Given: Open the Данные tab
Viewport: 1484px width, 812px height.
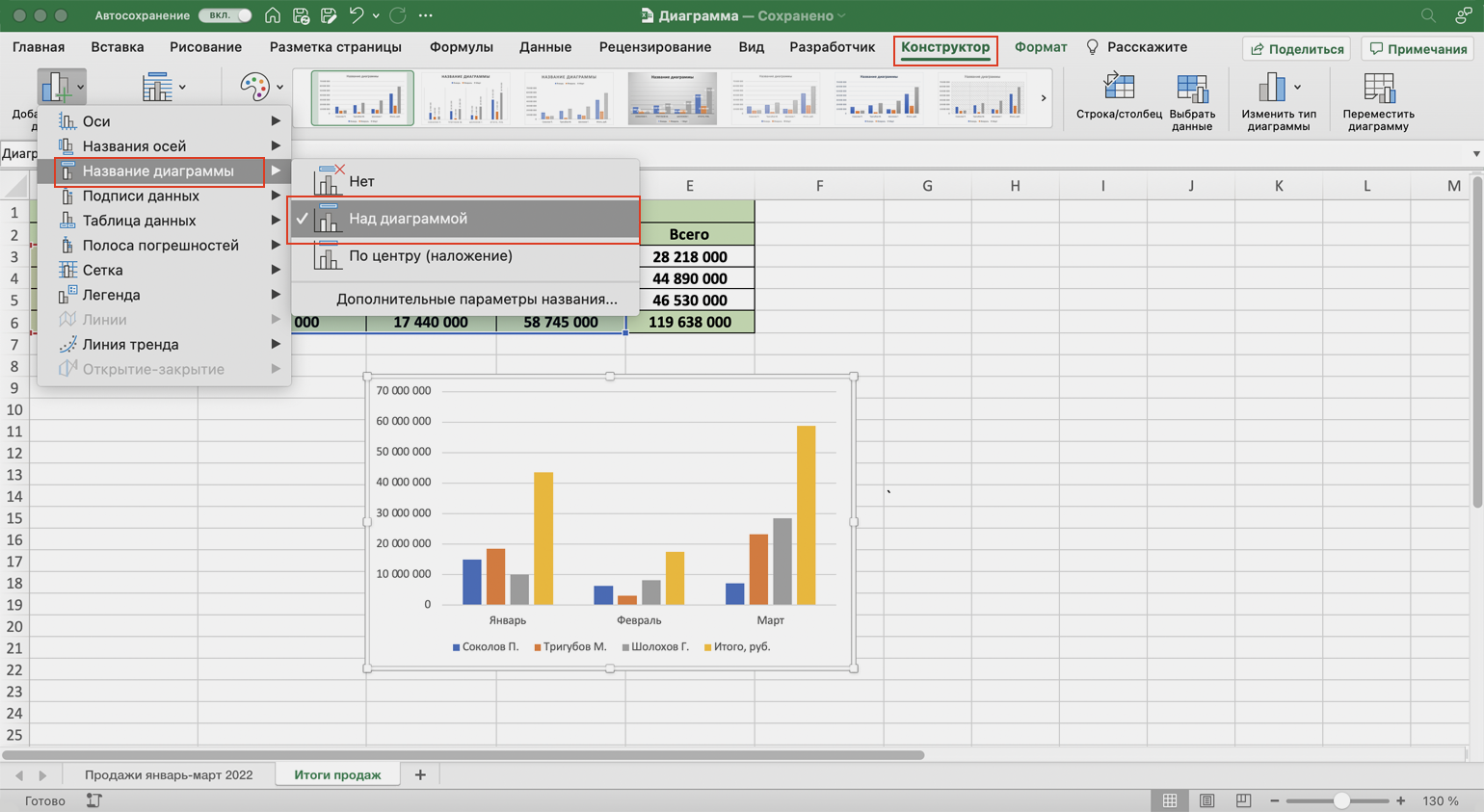Looking at the screenshot, I should coord(545,47).
